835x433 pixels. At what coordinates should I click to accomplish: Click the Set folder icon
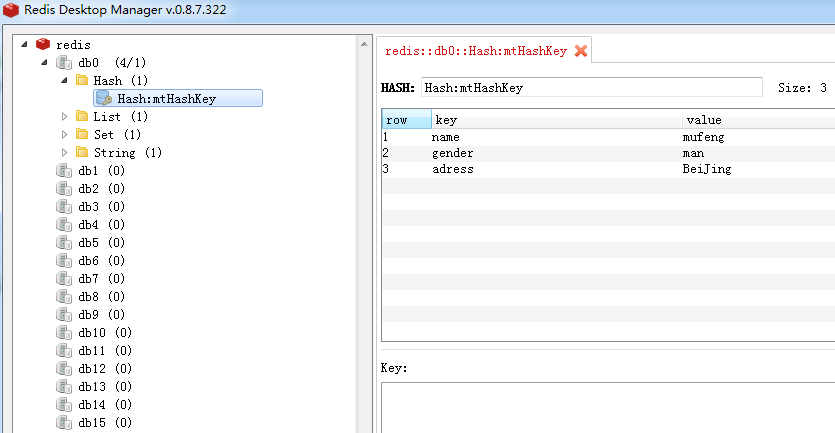[82, 134]
